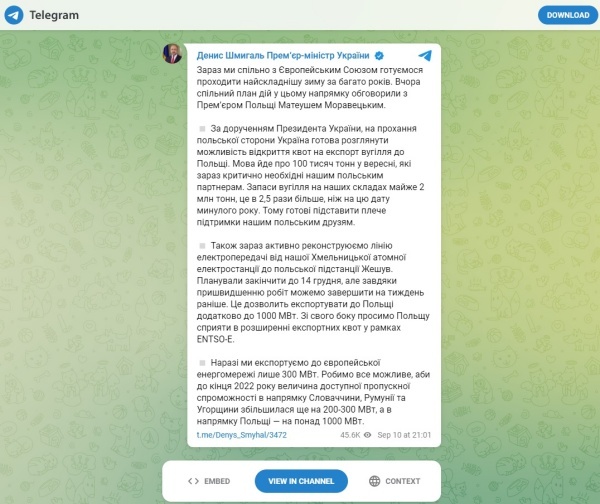Viewport: 600px width, 504px height.
Task: Click the paper plane icon in post
Action: pos(425,56)
